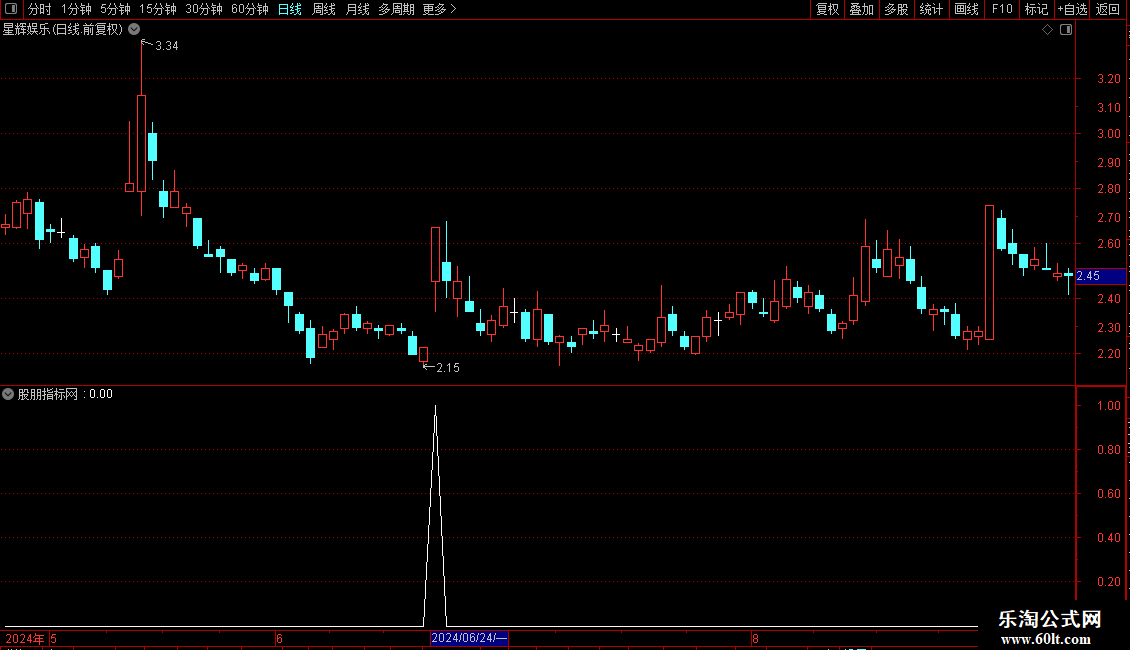Switch to 分时 intraday view

40,9
